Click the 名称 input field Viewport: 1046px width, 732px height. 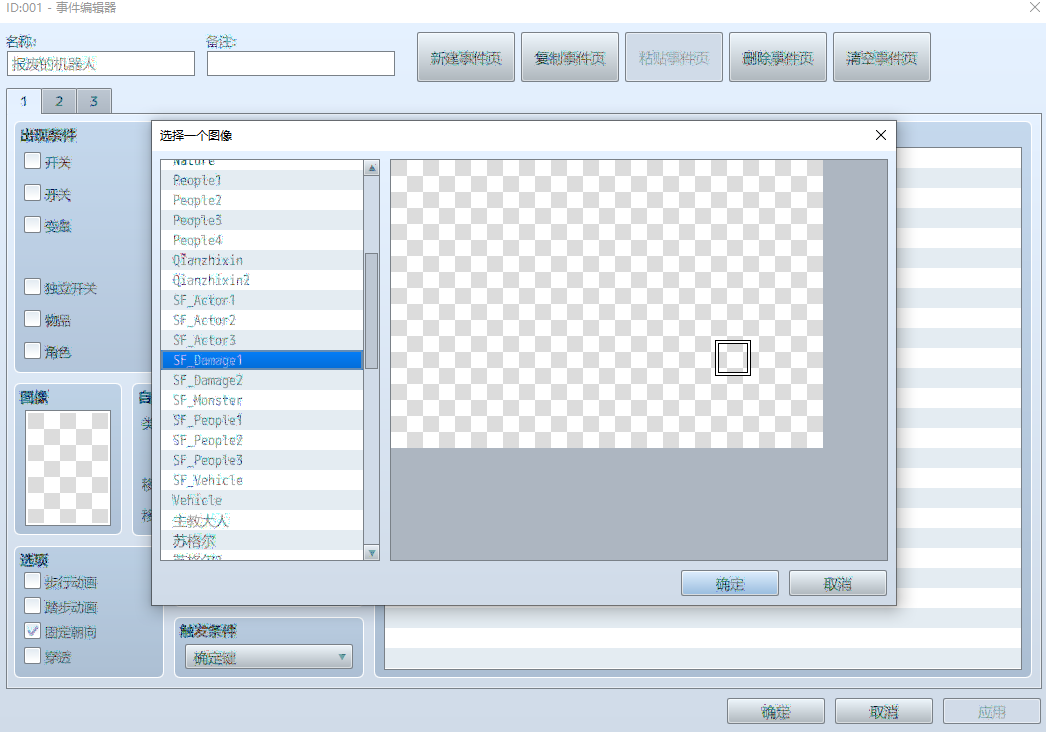point(101,63)
